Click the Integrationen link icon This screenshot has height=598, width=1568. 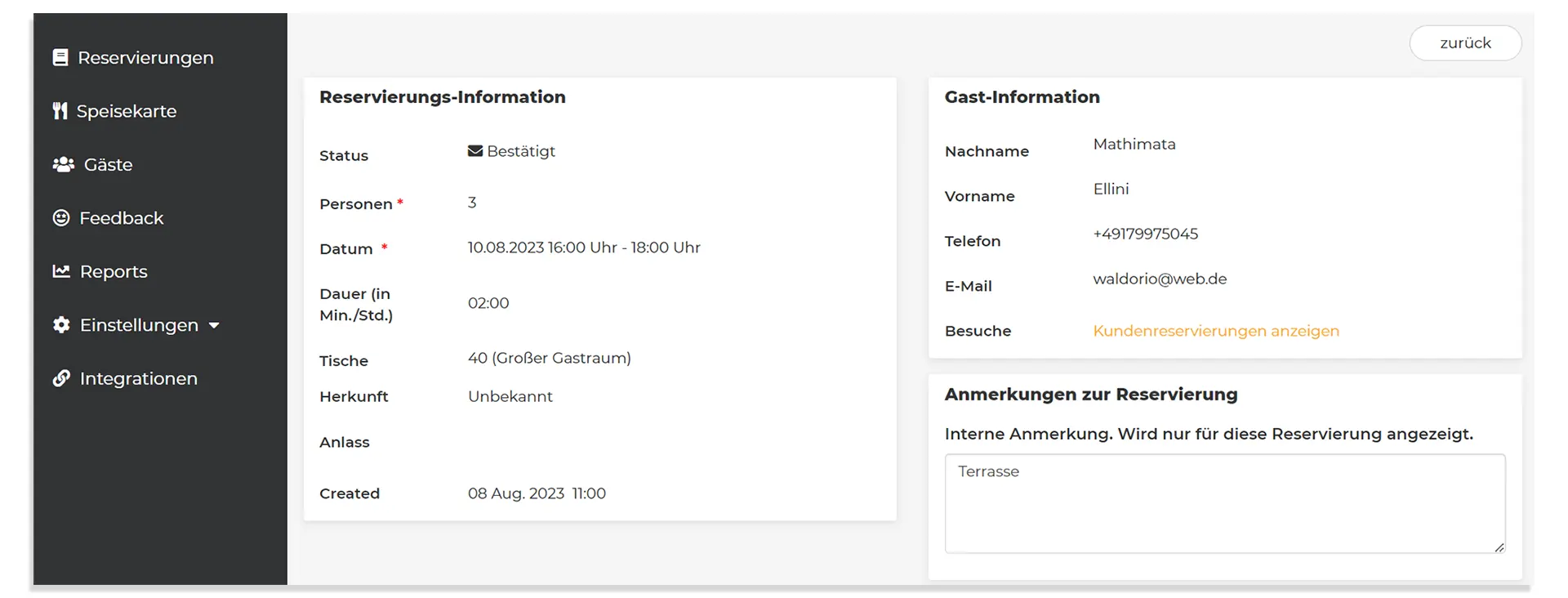(61, 378)
